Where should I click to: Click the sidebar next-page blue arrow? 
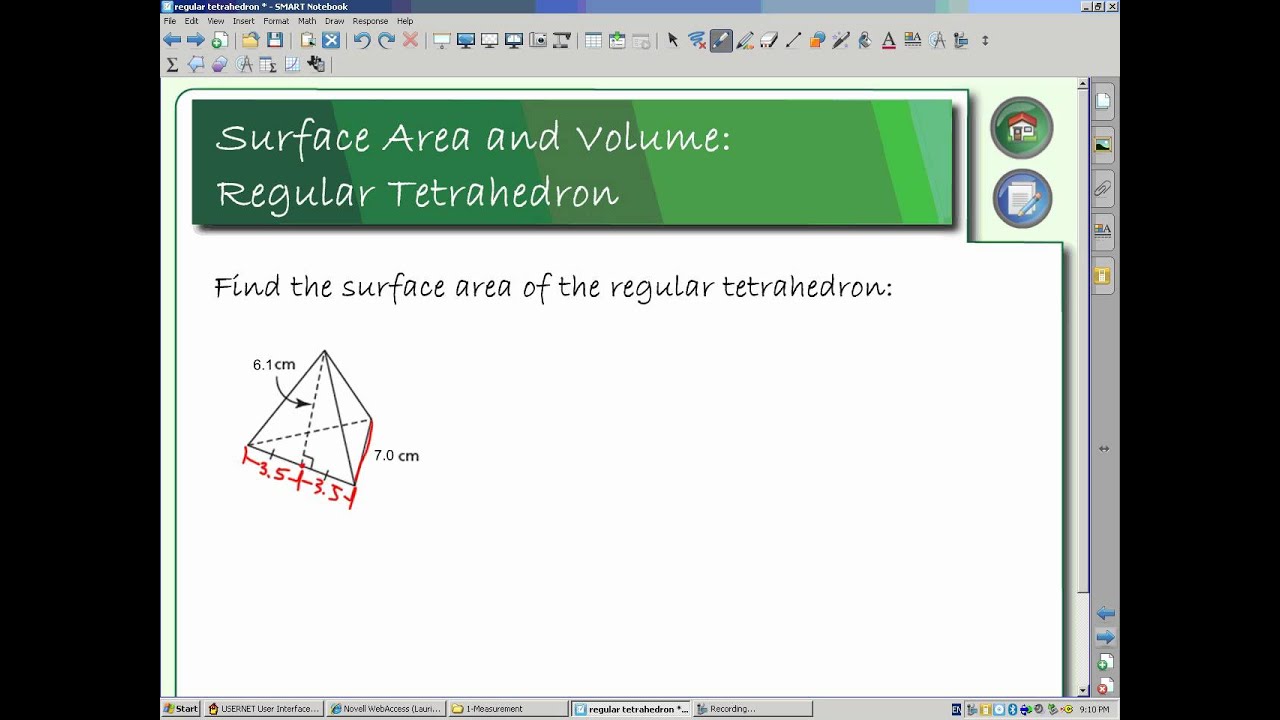point(1105,637)
